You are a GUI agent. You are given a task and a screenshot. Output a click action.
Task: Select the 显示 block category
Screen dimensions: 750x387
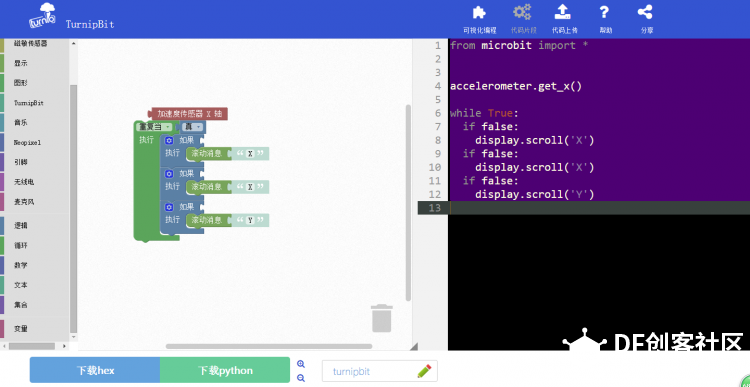pyautogui.click(x=21, y=63)
